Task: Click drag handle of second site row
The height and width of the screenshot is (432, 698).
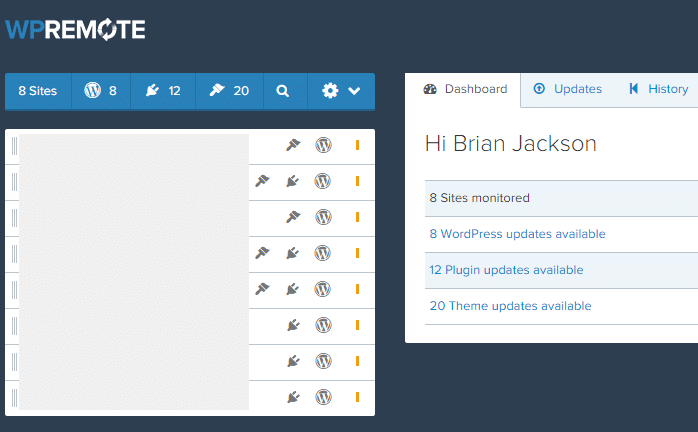Action: click(x=14, y=182)
